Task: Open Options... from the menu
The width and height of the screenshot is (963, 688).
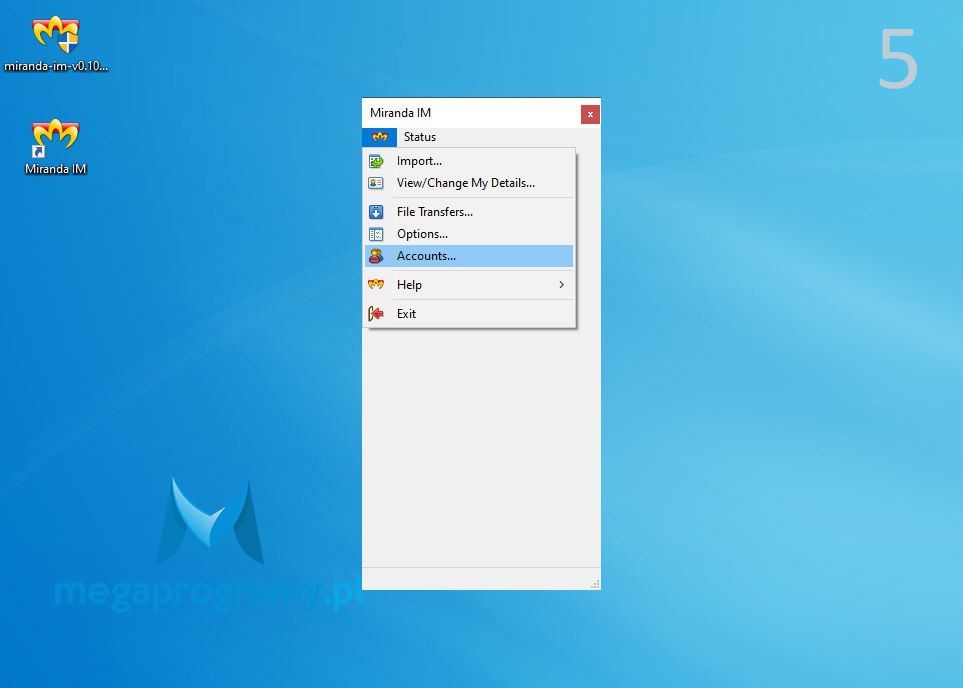Action: [422, 234]
